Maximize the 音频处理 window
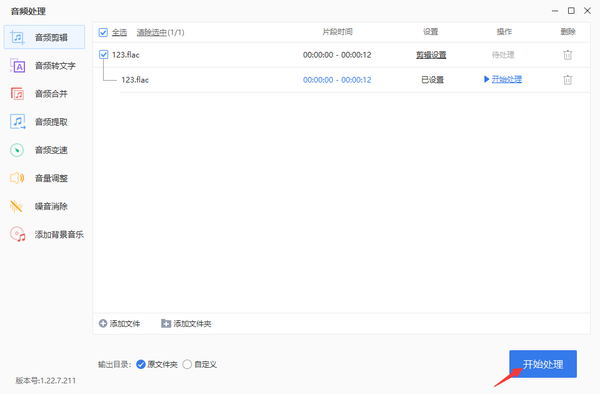The width and height of the screenshot is (600, 394). point(571,11)
